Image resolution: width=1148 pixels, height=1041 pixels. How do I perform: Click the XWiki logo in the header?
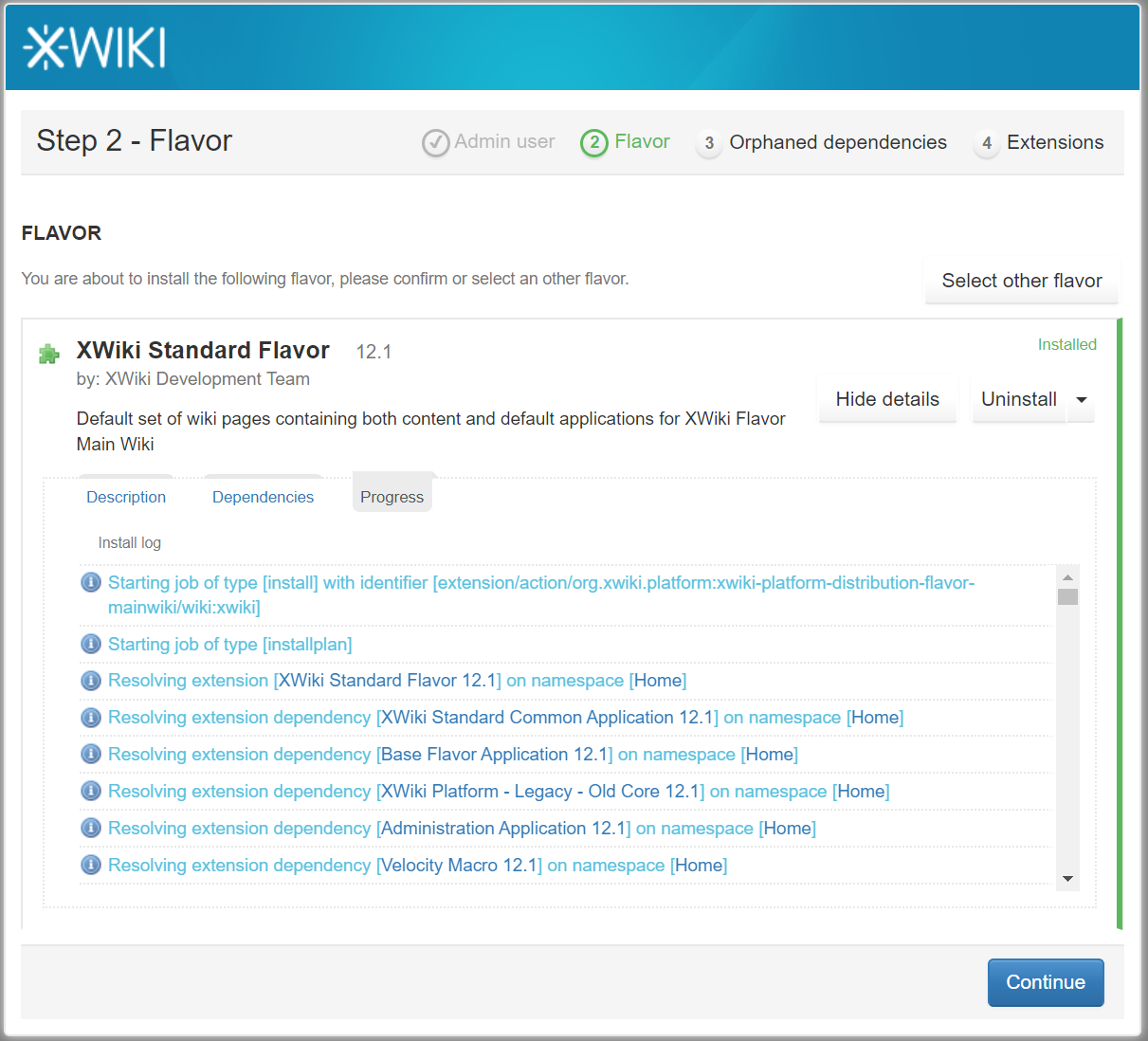coord(95,47)
